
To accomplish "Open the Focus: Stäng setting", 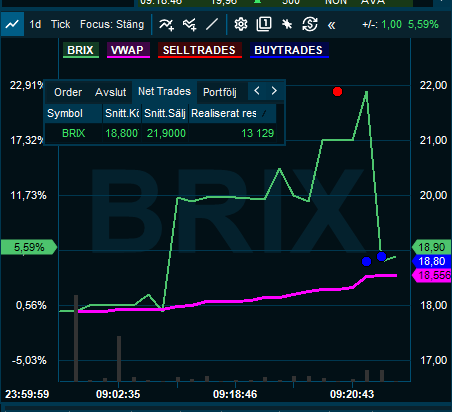I will point(112,24).
